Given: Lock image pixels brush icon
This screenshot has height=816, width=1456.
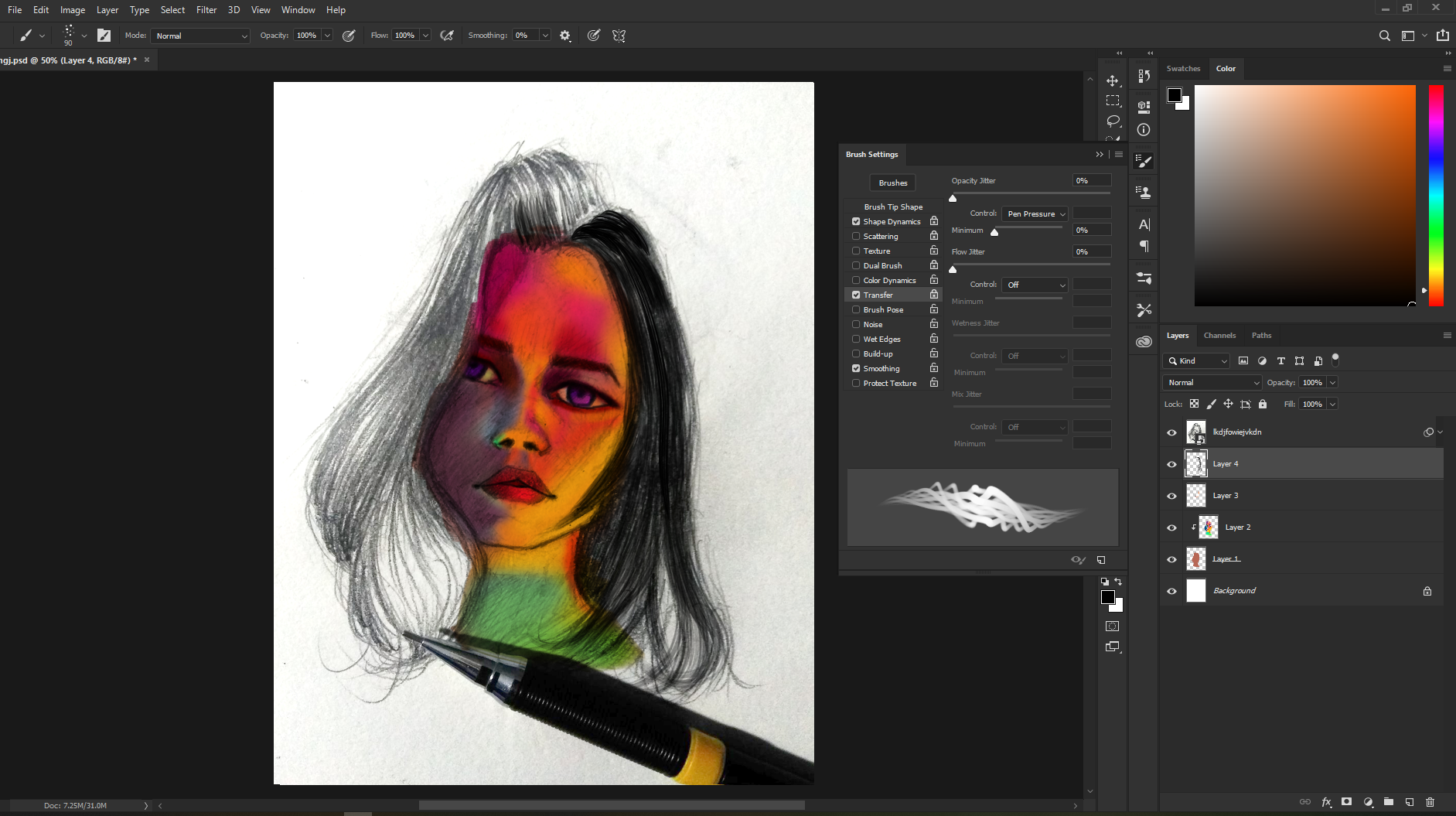Looking at the screenshot, I should (x=1211, y=404).
